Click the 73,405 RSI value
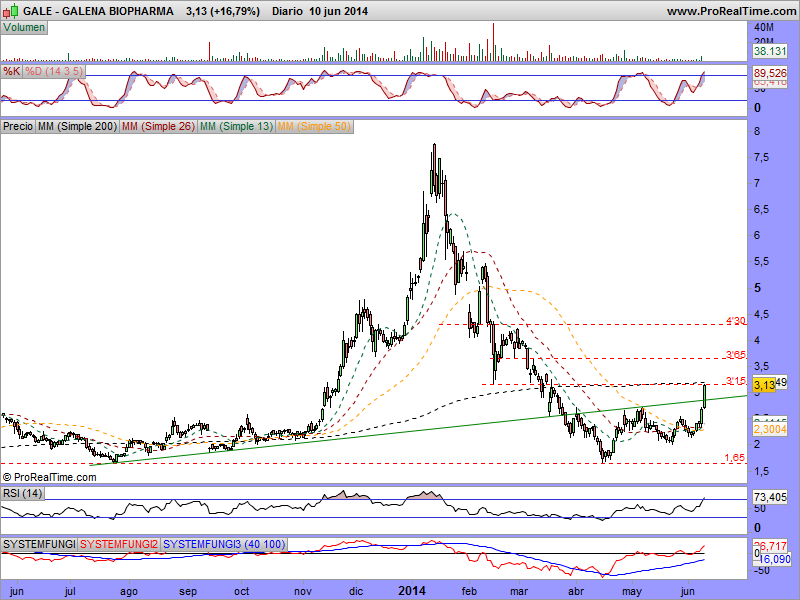This screenshot has width=800, height=600. (x=770, y=496)
